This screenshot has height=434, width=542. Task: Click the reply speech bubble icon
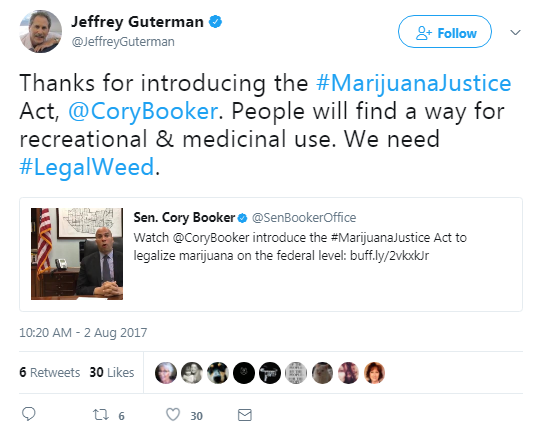tap(29, 414)
